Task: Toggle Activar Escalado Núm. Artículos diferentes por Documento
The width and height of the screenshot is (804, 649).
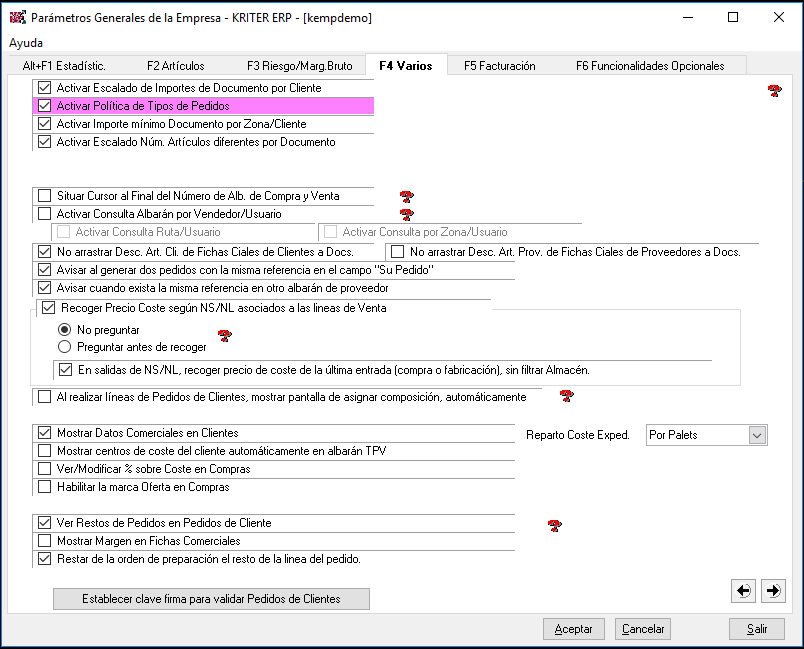Action: (45, 141)
